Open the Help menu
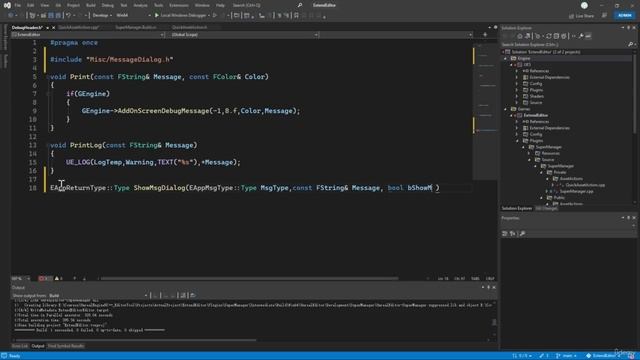Image resolution: width=640 pixels, height=360 pixels. pos(220,5)
